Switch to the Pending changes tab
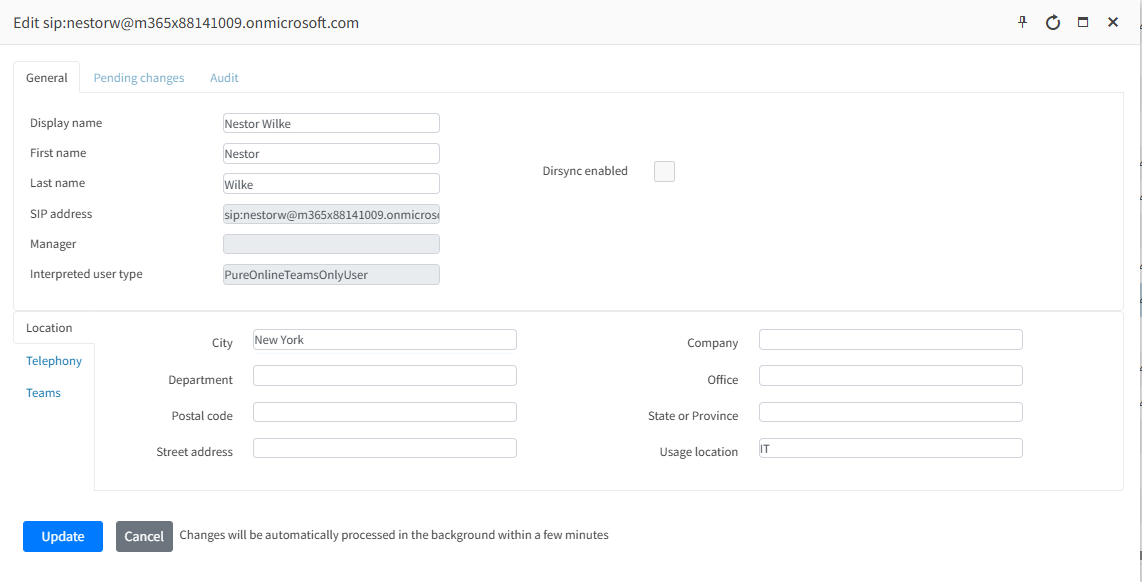 coord(139,78)
